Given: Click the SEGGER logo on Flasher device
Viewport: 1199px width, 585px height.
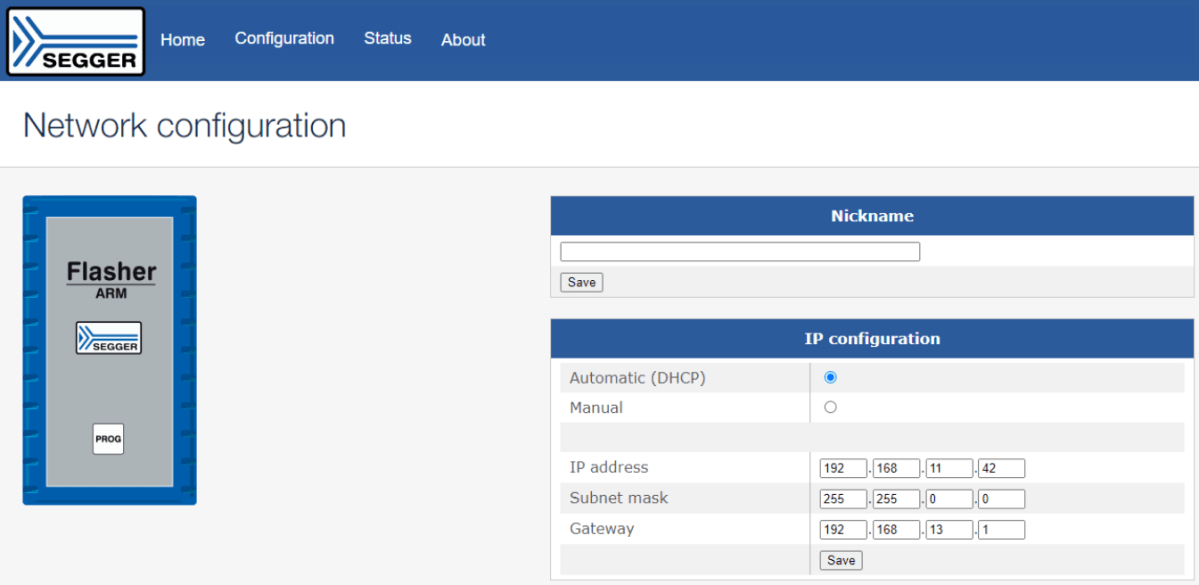Looking at the screenshot, I should (109, 338).
